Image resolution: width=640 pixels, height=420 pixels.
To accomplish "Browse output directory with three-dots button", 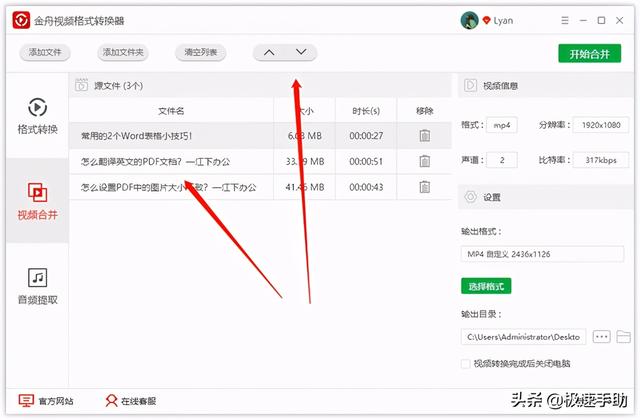I will click(x=601, y=337).
